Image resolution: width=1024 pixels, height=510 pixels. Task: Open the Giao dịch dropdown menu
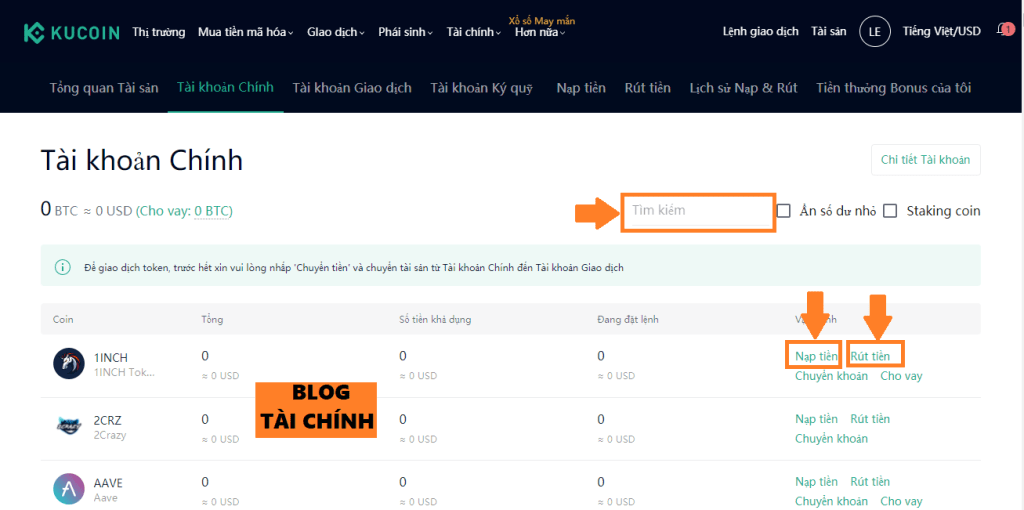tap(335, 32)
